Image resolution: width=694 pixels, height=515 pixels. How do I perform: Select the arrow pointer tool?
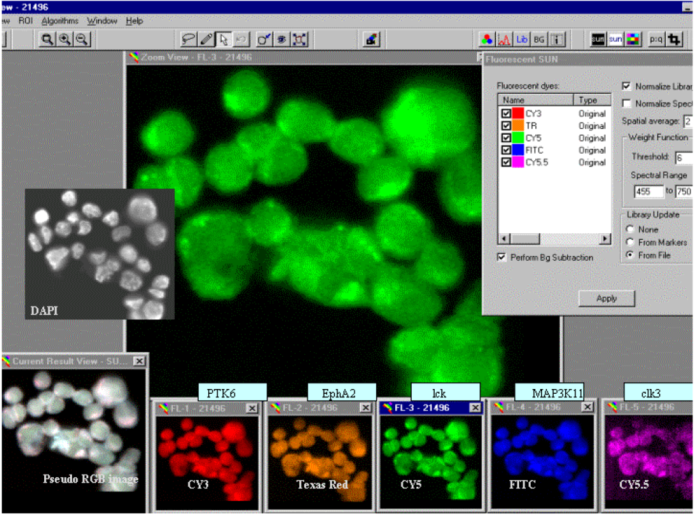(224, 39)
